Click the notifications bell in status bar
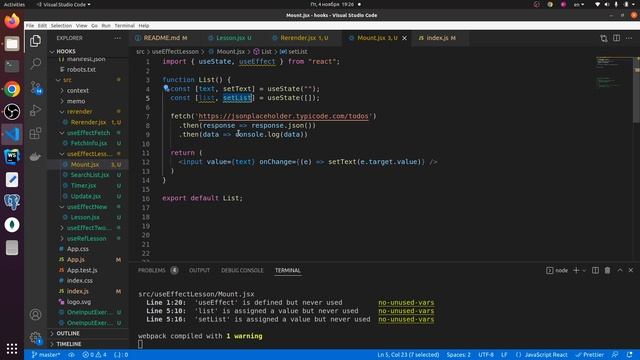The height and width of the screenshot is (360, 640). point(629,355)
